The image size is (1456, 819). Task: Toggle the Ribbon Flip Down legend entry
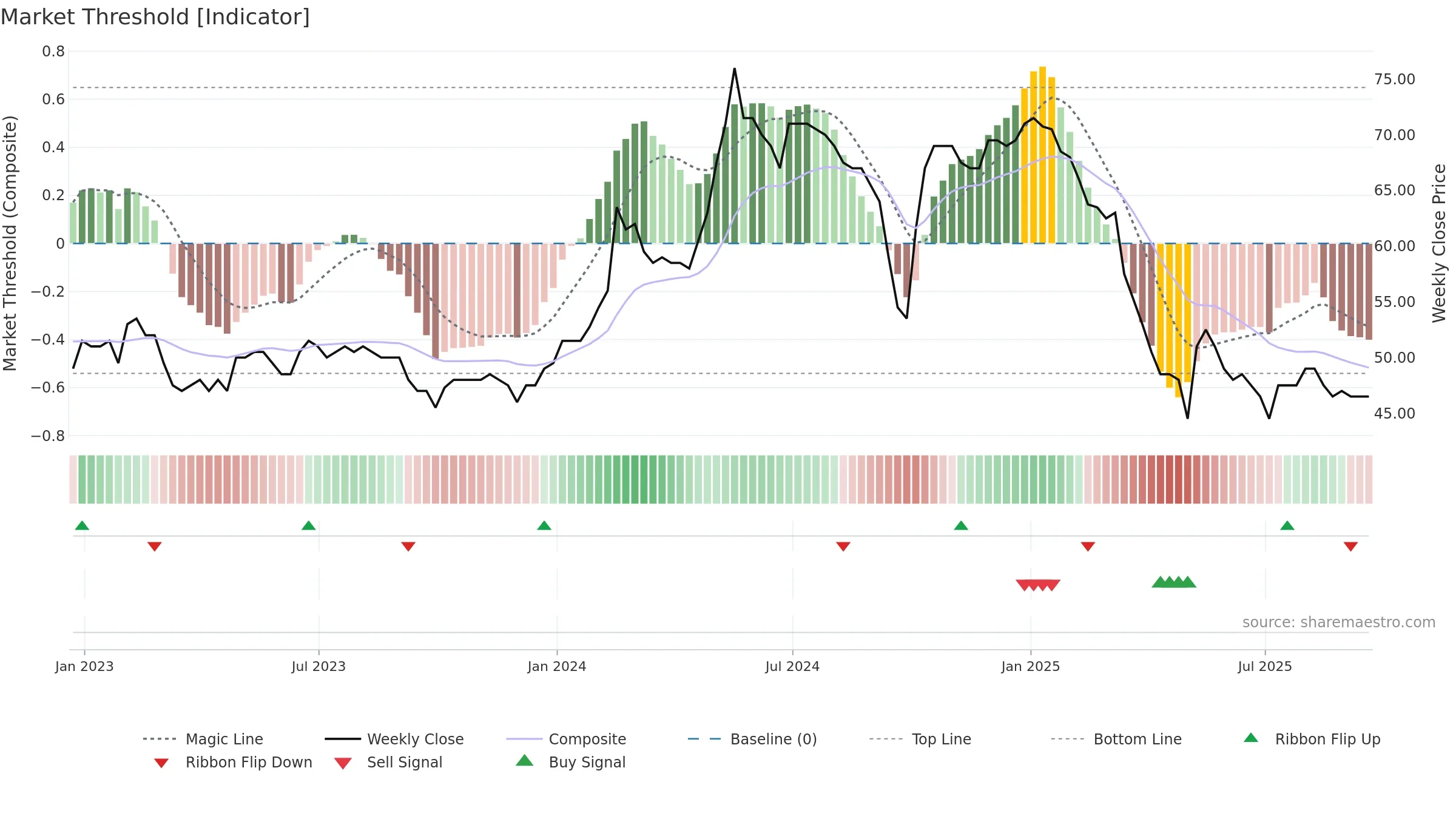coord(232,762)
